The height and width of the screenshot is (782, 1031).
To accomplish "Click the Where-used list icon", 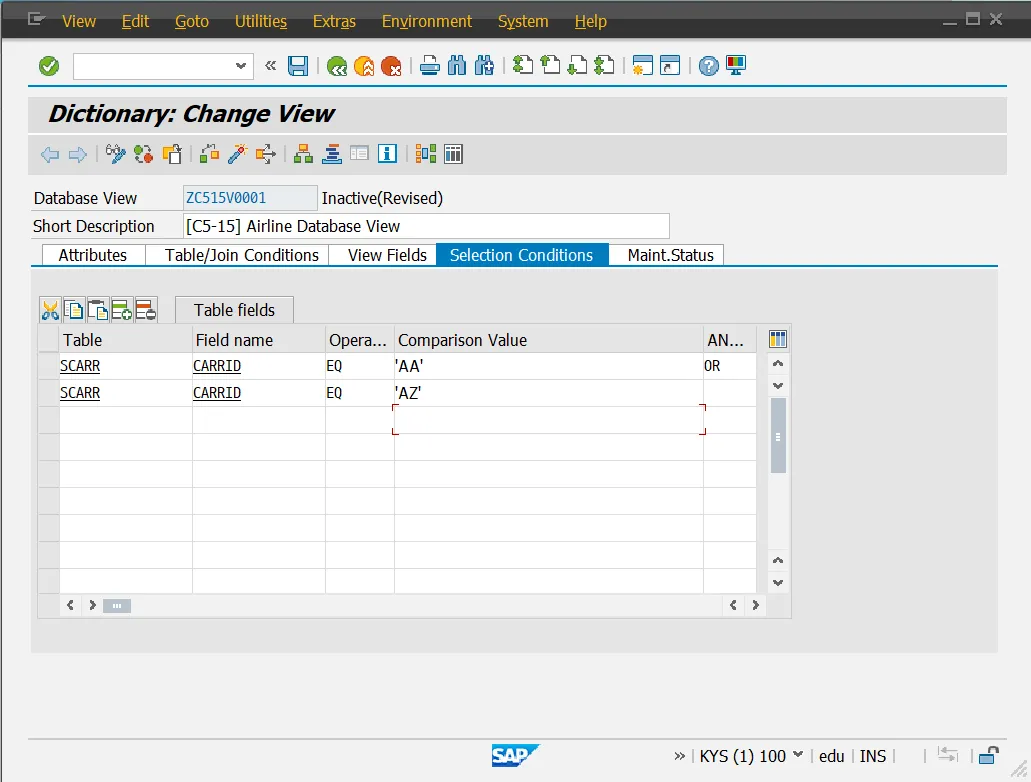I will [x=265, y=154].
